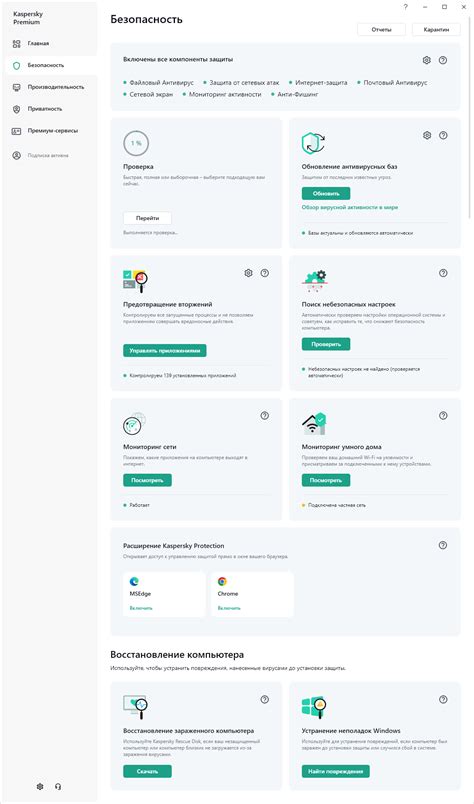This screenshot has height=804, width=474.
Task: Open settings gear for protection components
Action: 427,61
